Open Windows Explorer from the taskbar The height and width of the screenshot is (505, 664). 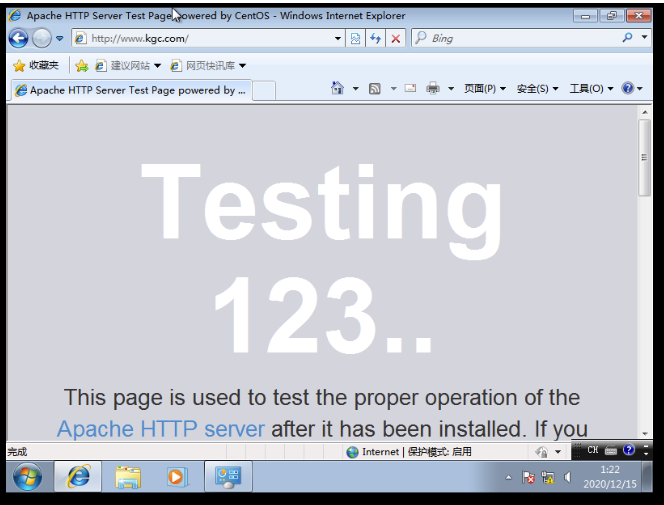tap(128, 477)
